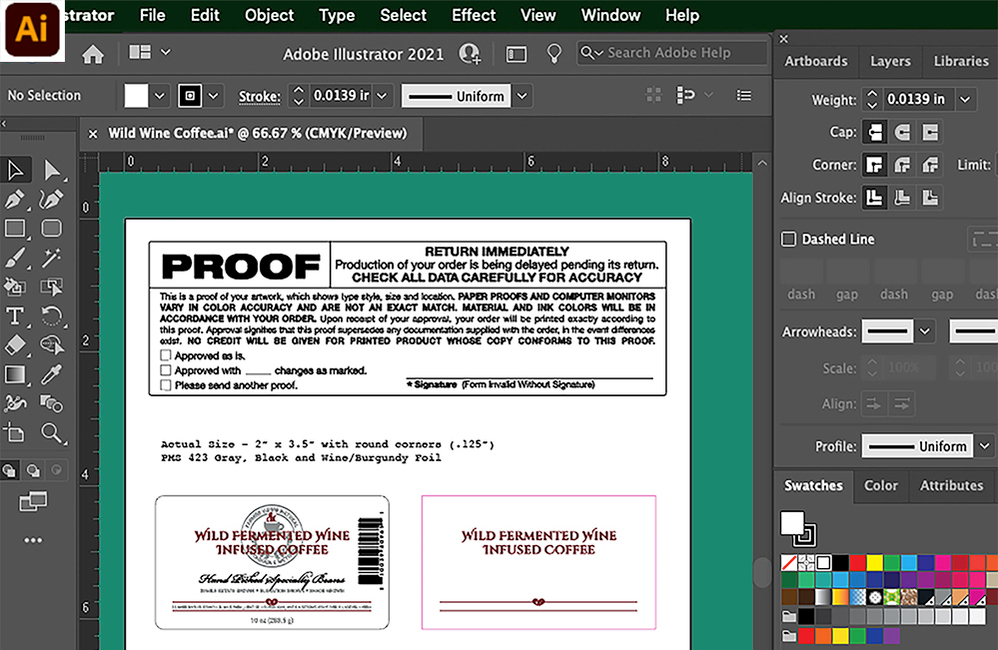Screen dimensions: 998x650
Task: Select the Paintbrush tool
Action: (15, 258)
